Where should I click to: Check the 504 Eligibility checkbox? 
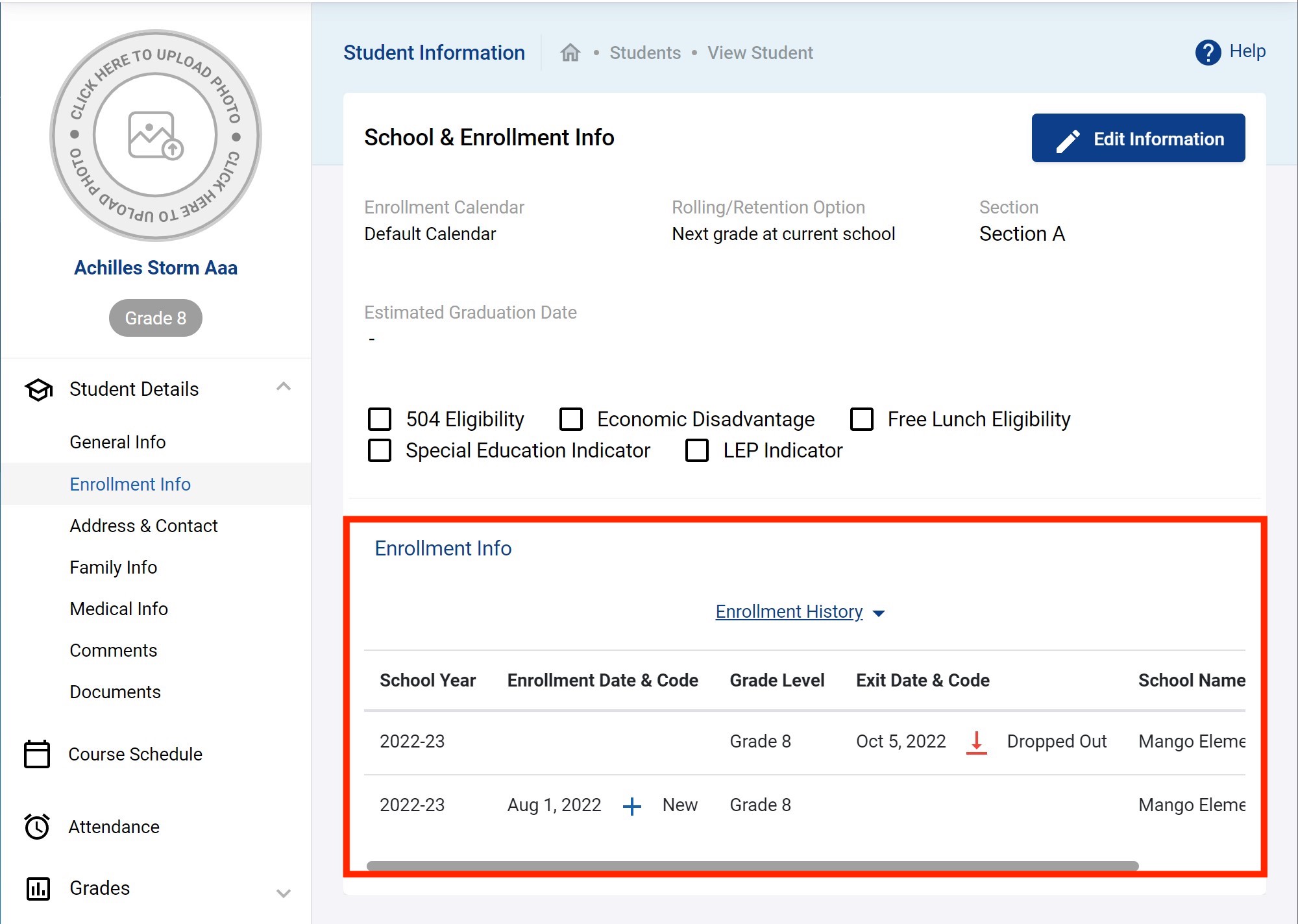point(380,419)
